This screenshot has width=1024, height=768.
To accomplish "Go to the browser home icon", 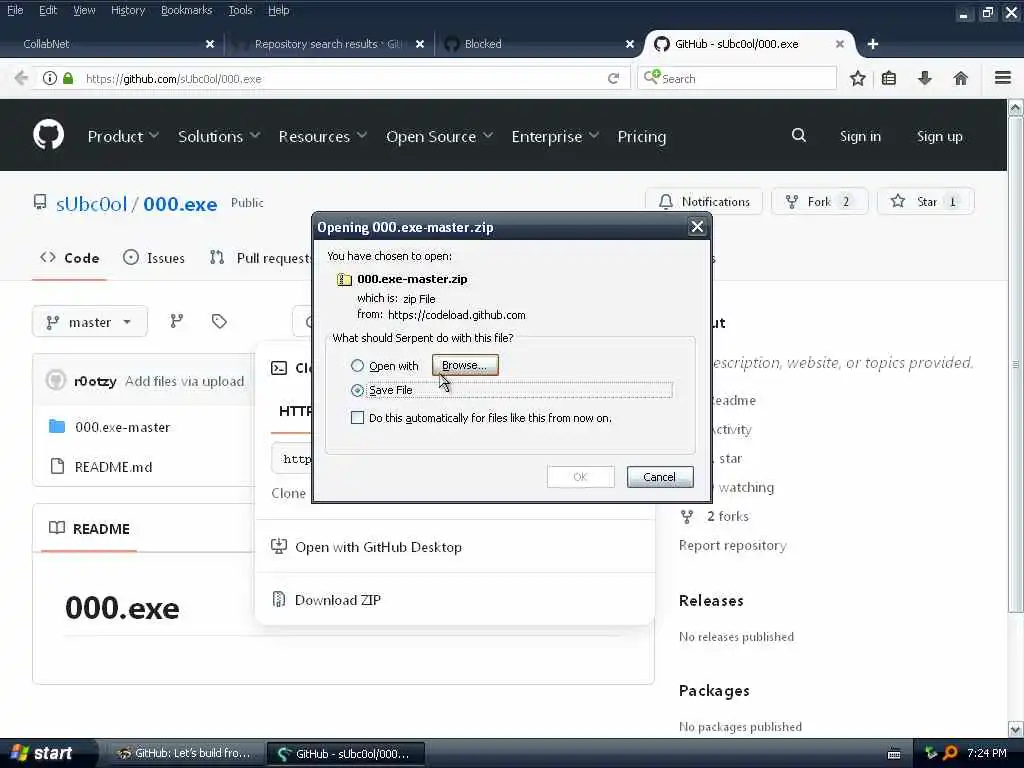I will (x=960, y=78).
